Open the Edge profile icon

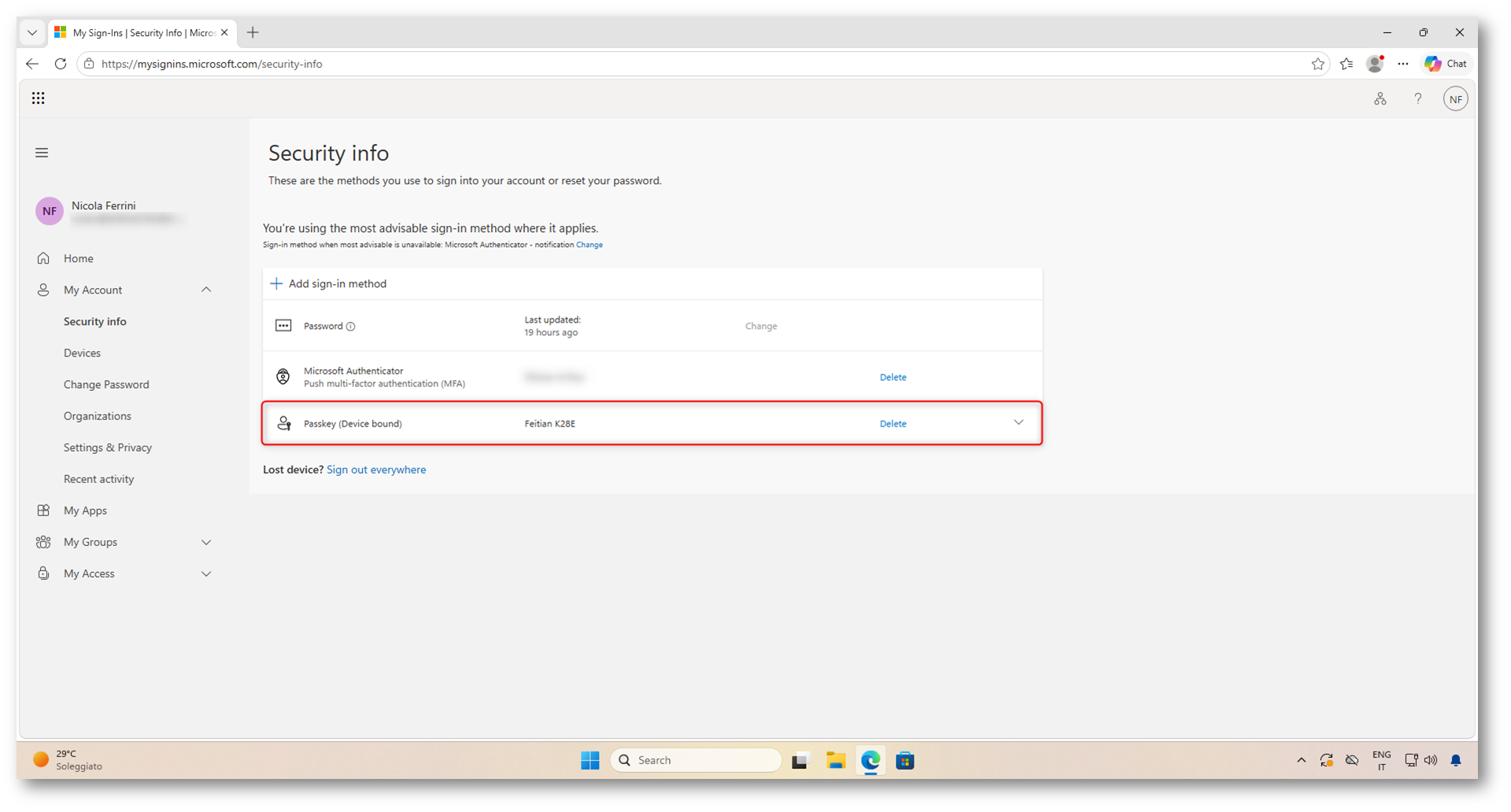click(1375, 64)
